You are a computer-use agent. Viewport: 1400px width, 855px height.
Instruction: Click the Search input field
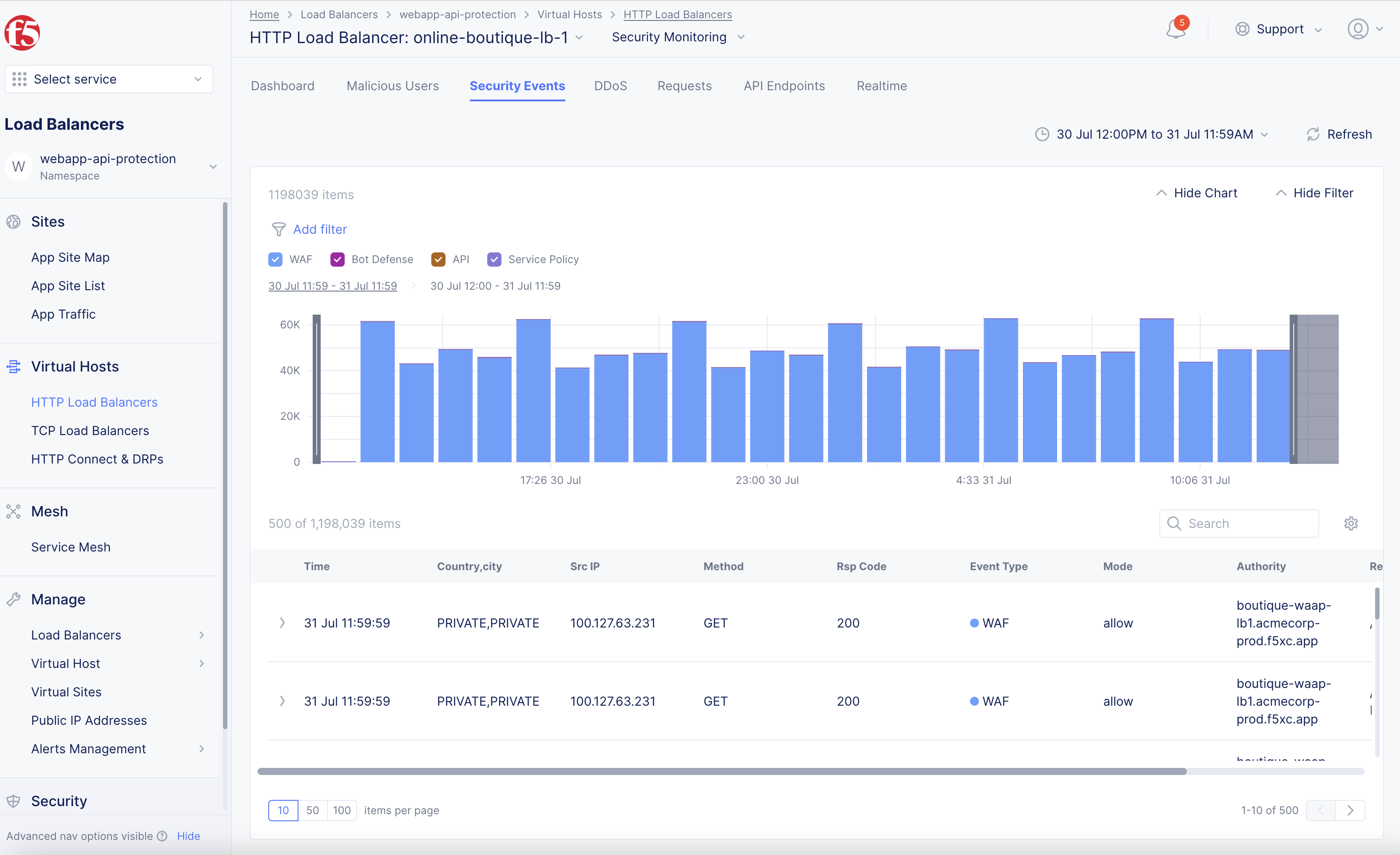pyautogui.click(x=1239, y=523)
